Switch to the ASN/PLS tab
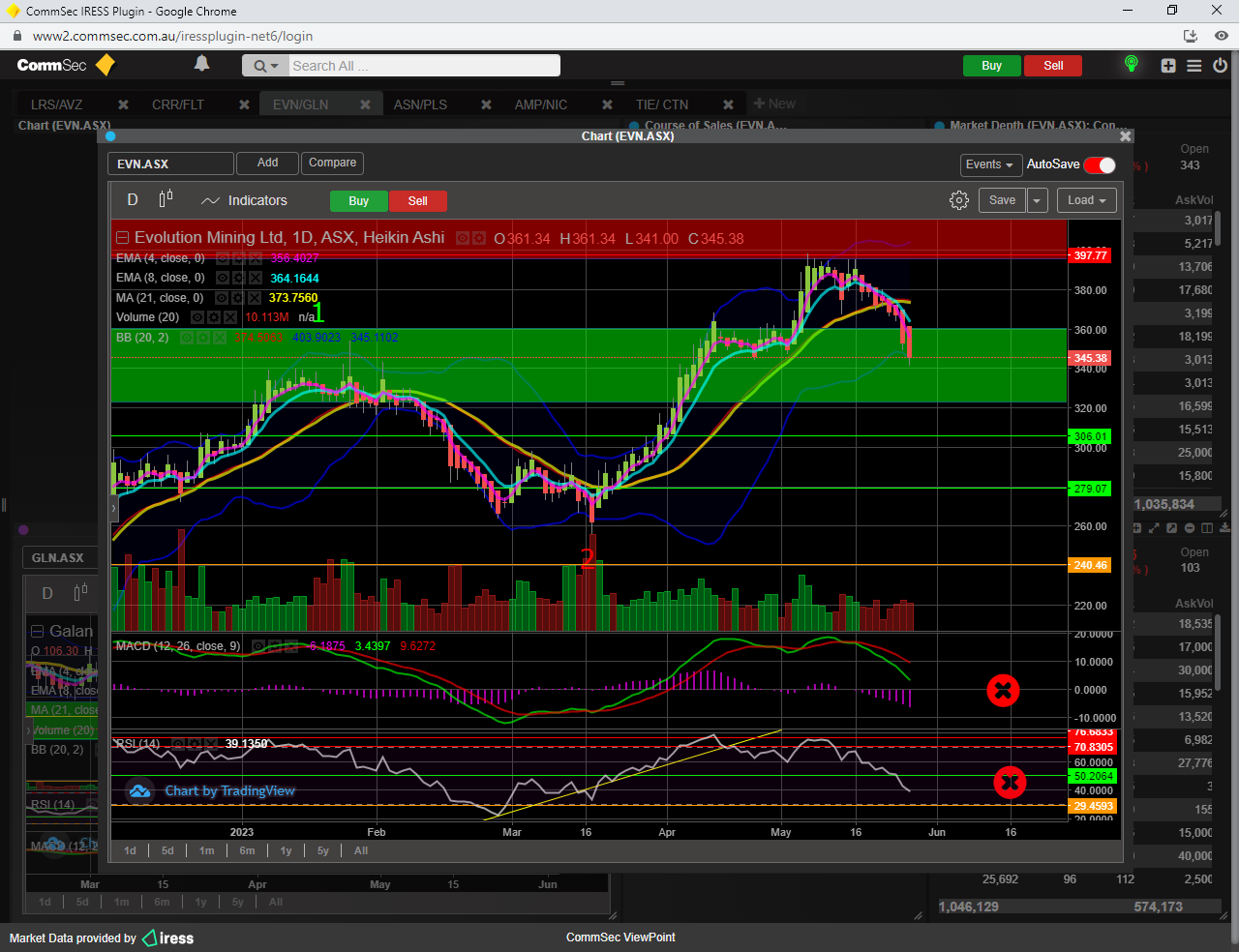Image resolution: width=1239 pixels, height=952 pixels. click(x=420, y=104)
